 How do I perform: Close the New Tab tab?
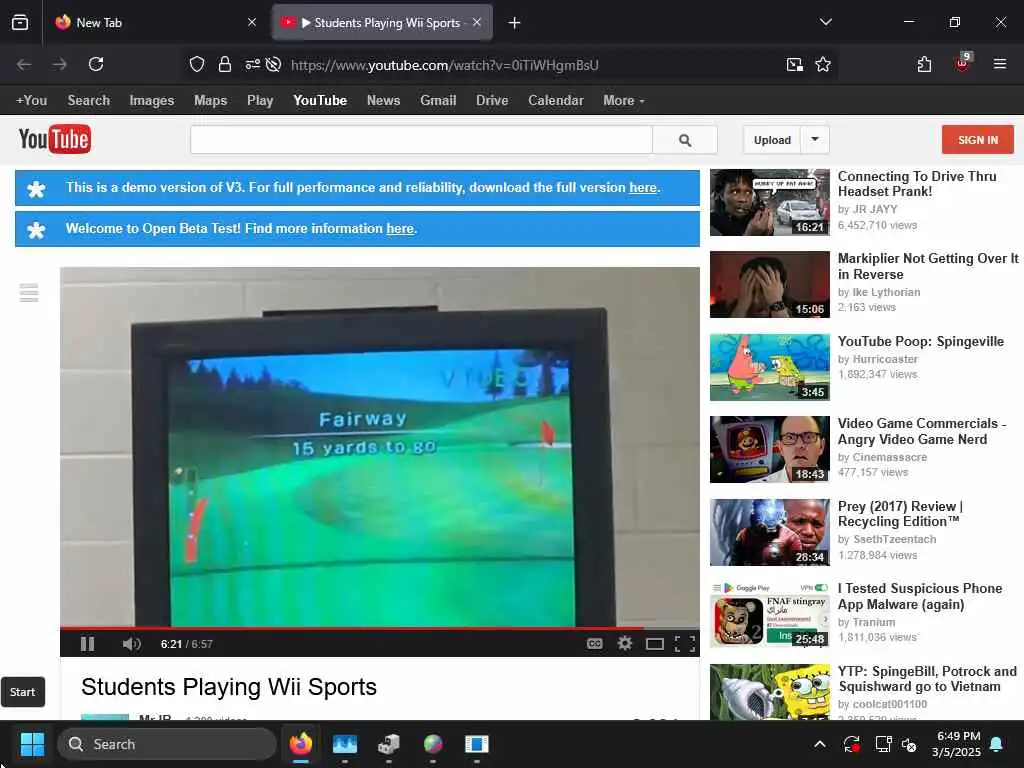[252, 23]
